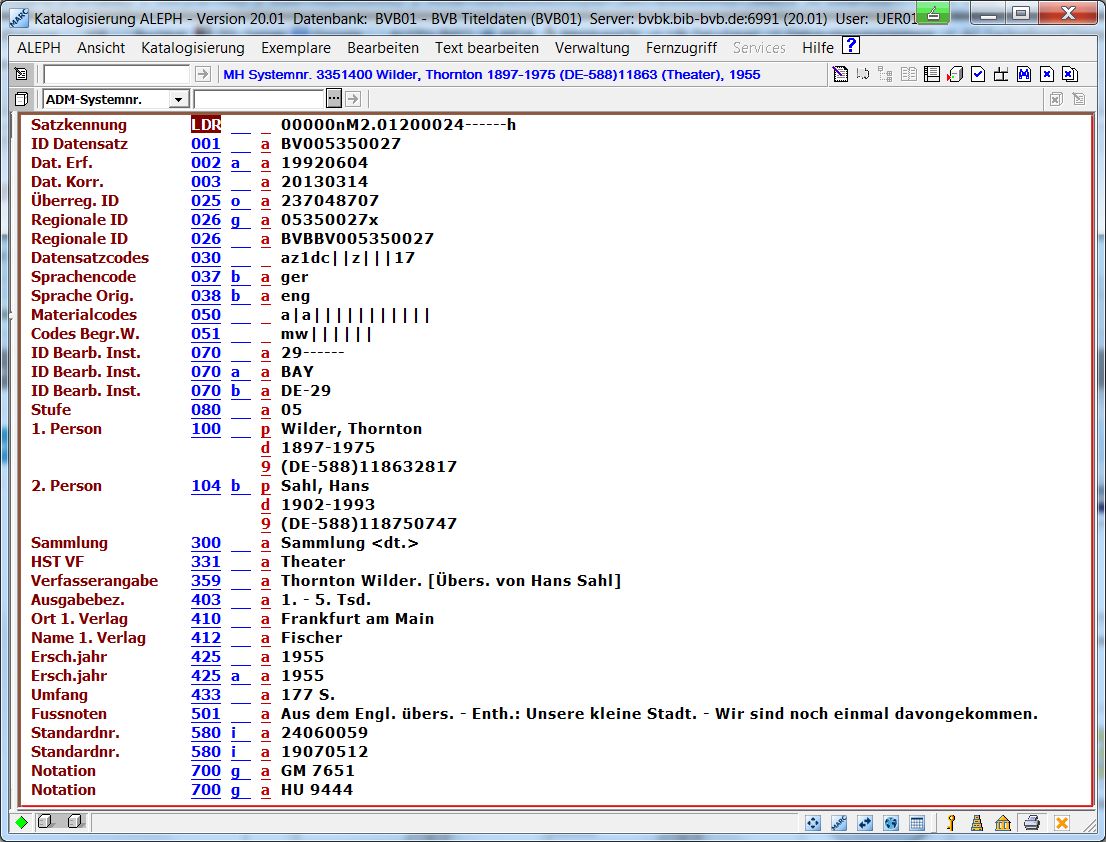Open the Katalogisierung menu
The width and height of the screenshot is (1106, 842).
pyautogui.click(x=193, y=48)
